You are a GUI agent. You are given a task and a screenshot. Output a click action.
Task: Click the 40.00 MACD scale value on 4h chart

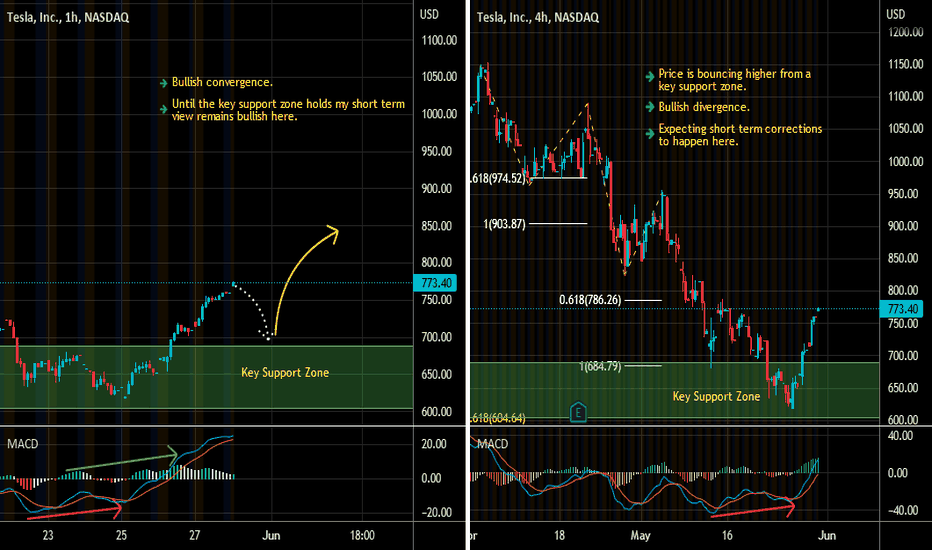900,436
